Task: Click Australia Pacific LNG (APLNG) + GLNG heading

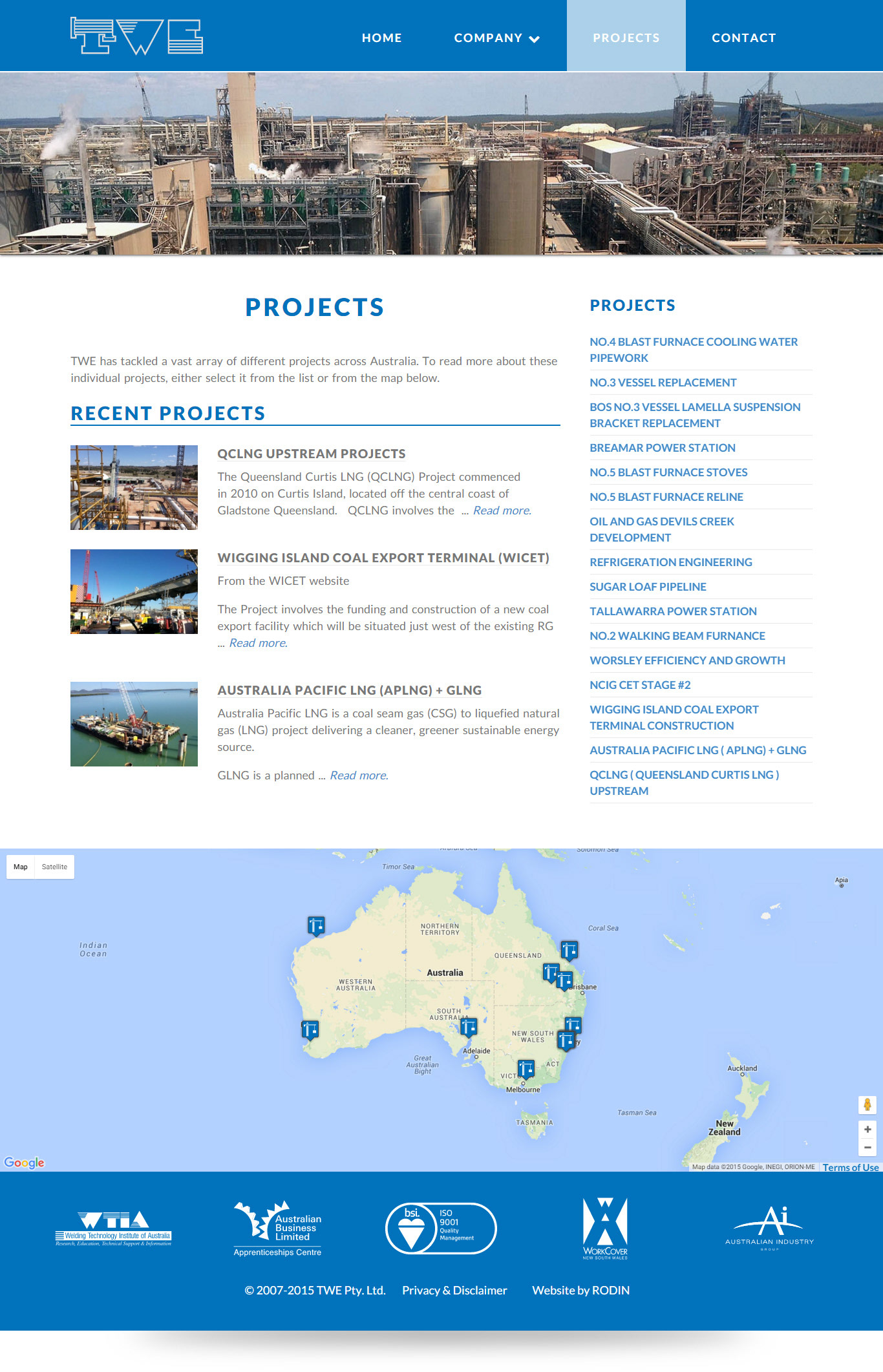Action: point(350,690)
